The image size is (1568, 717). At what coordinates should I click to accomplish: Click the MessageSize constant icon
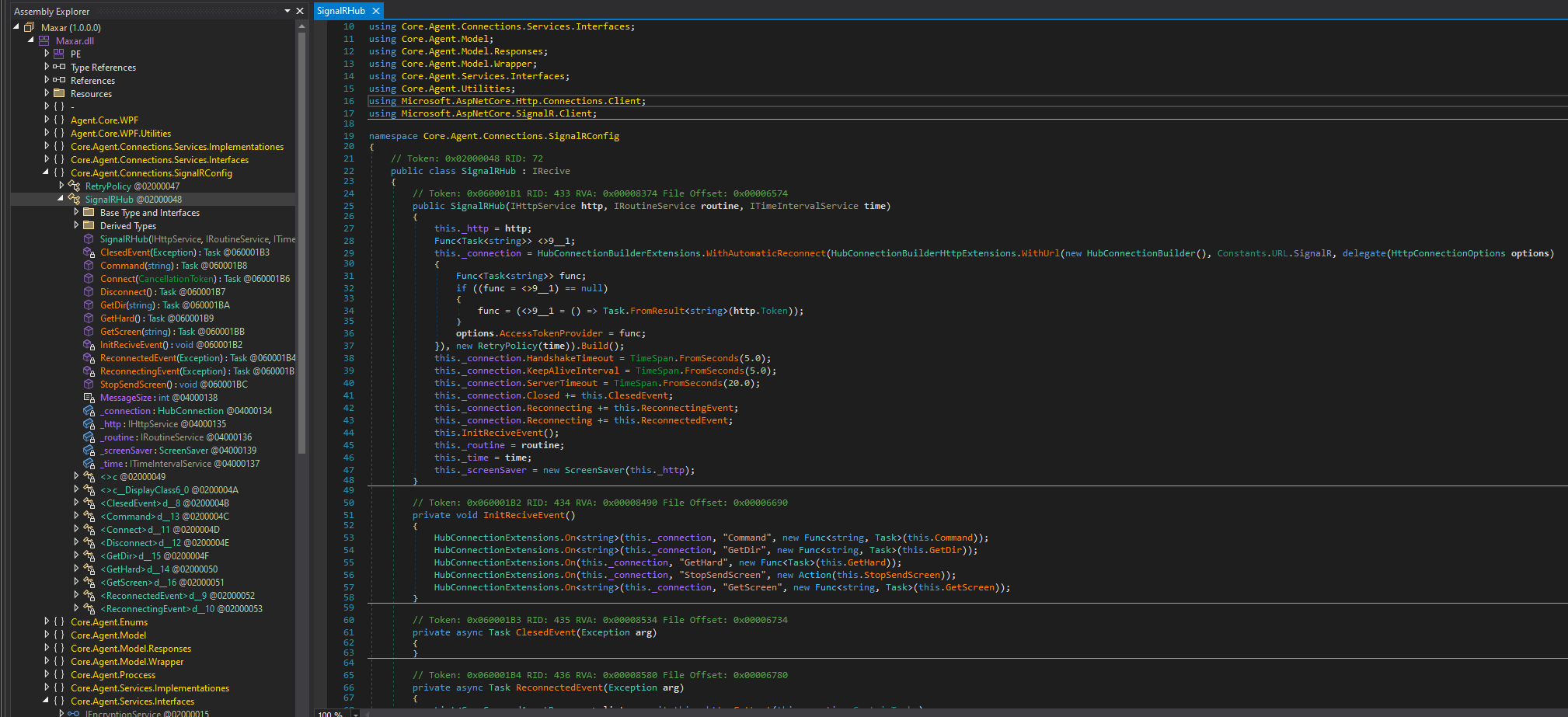tap(89, 398)
